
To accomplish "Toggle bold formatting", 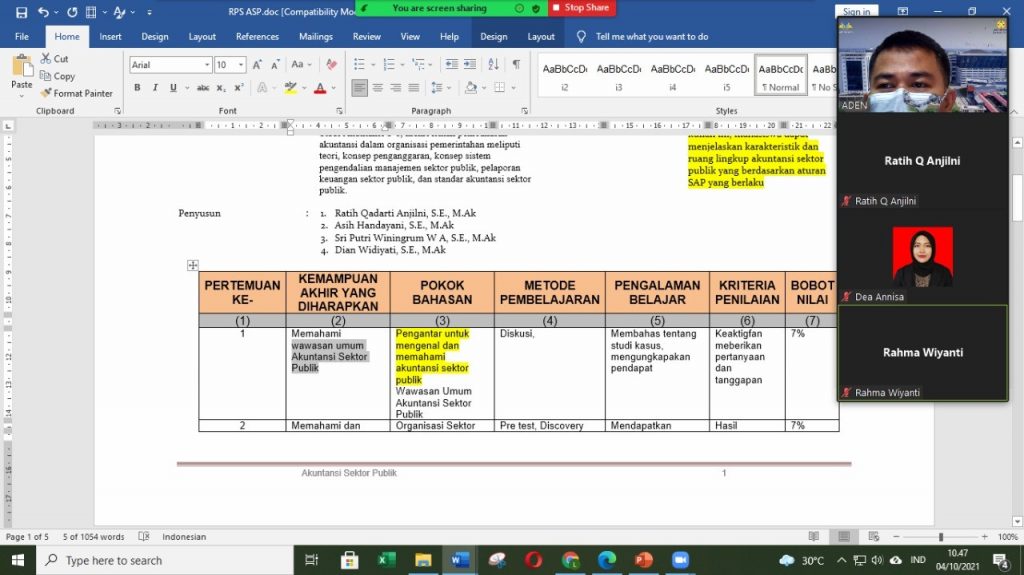I will 137,88.
